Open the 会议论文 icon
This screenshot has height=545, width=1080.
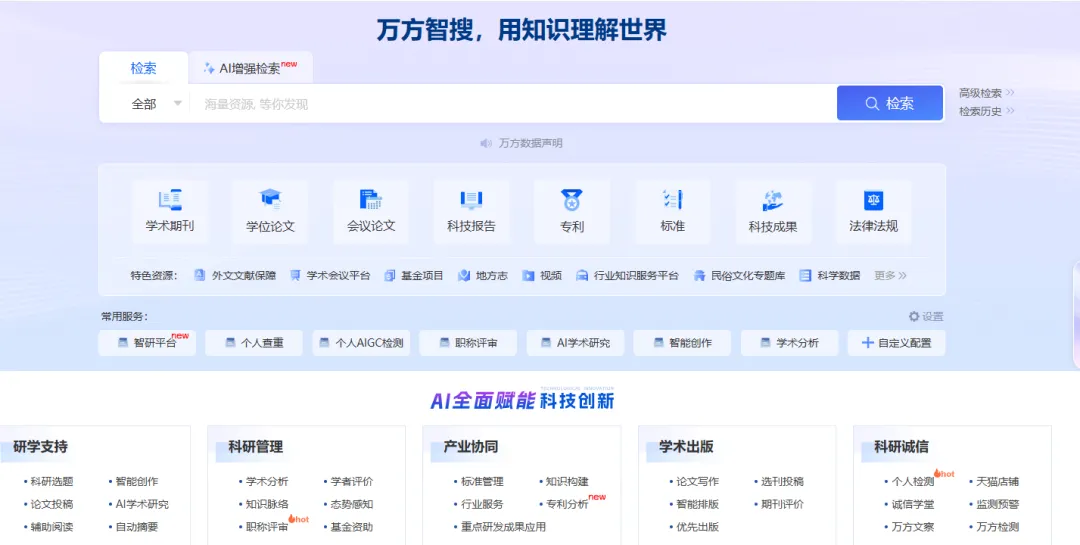coord(371,200)
